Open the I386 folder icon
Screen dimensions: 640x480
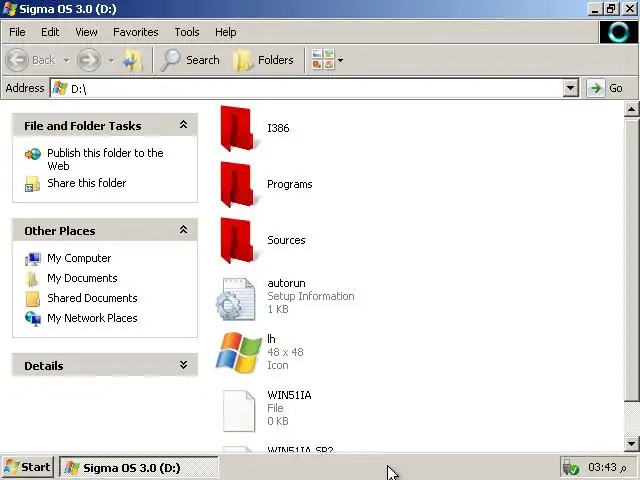coord(237,128)
